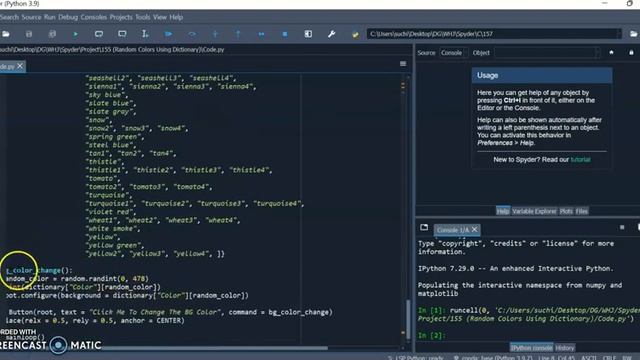The image size is (640, 360).
Task: Click the Run current cell icon
Action: point(99,34)
